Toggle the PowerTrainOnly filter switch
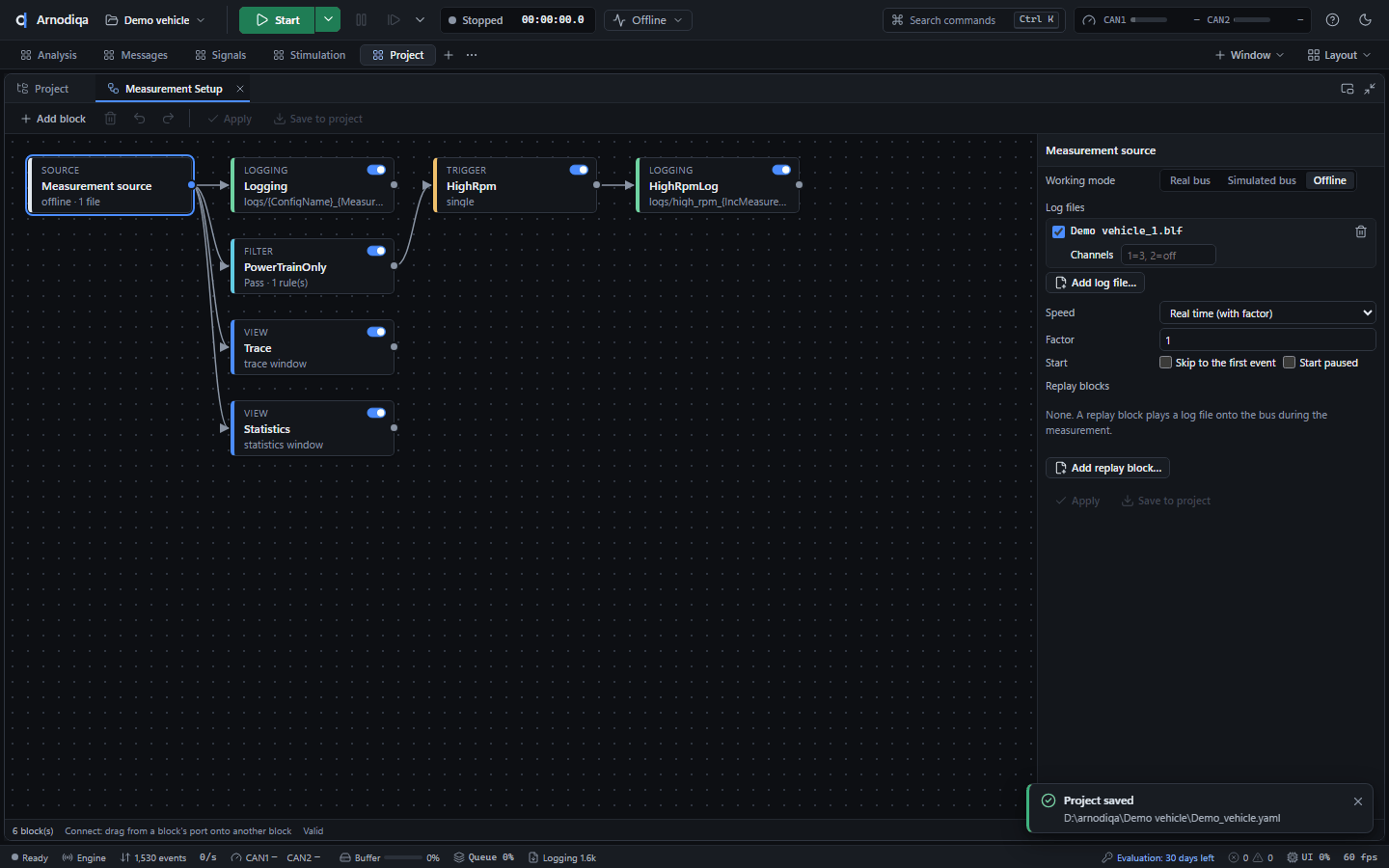 (x=376, y=251)
